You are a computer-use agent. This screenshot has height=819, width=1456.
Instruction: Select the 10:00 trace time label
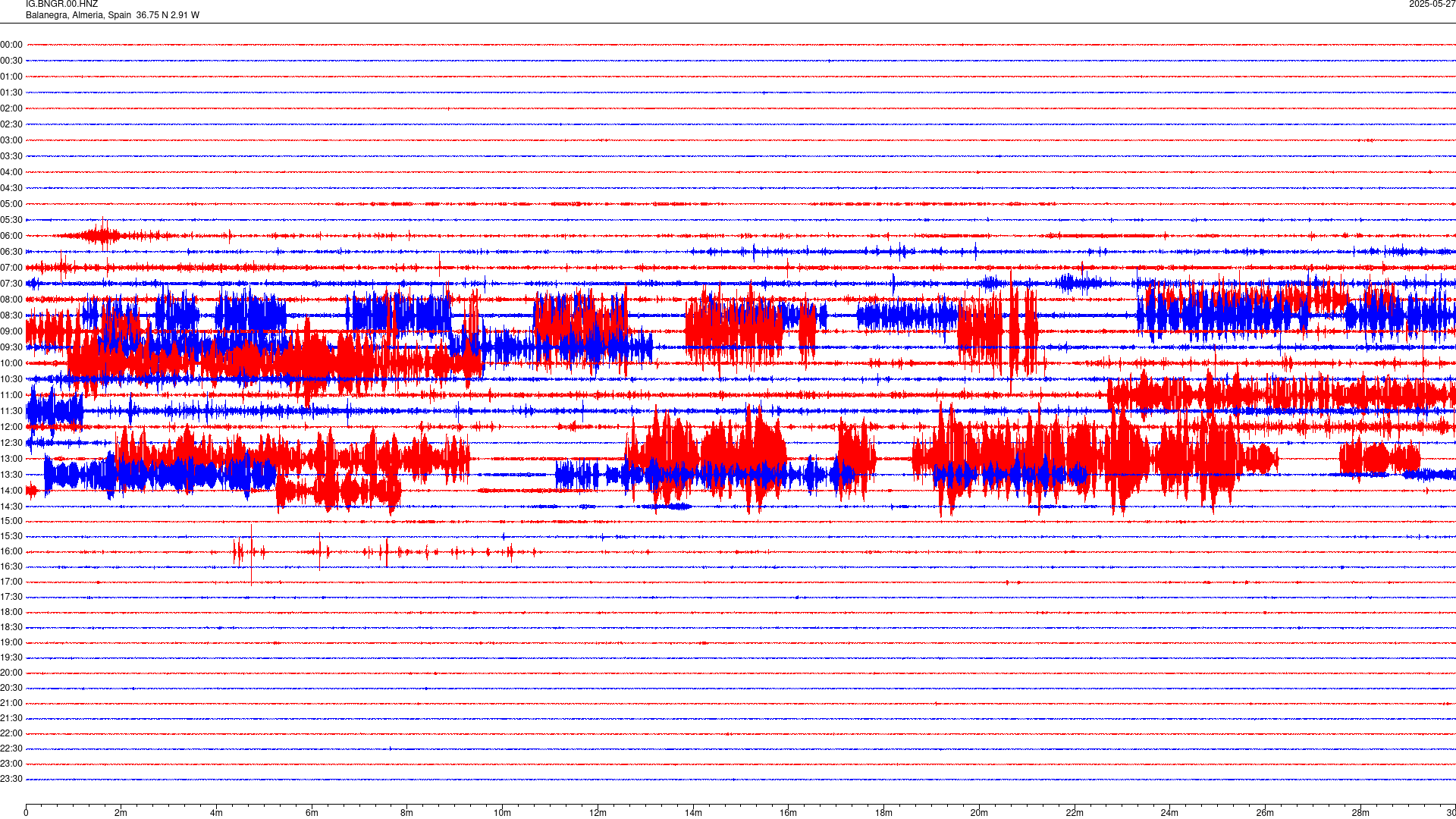[x=11, y=363]
